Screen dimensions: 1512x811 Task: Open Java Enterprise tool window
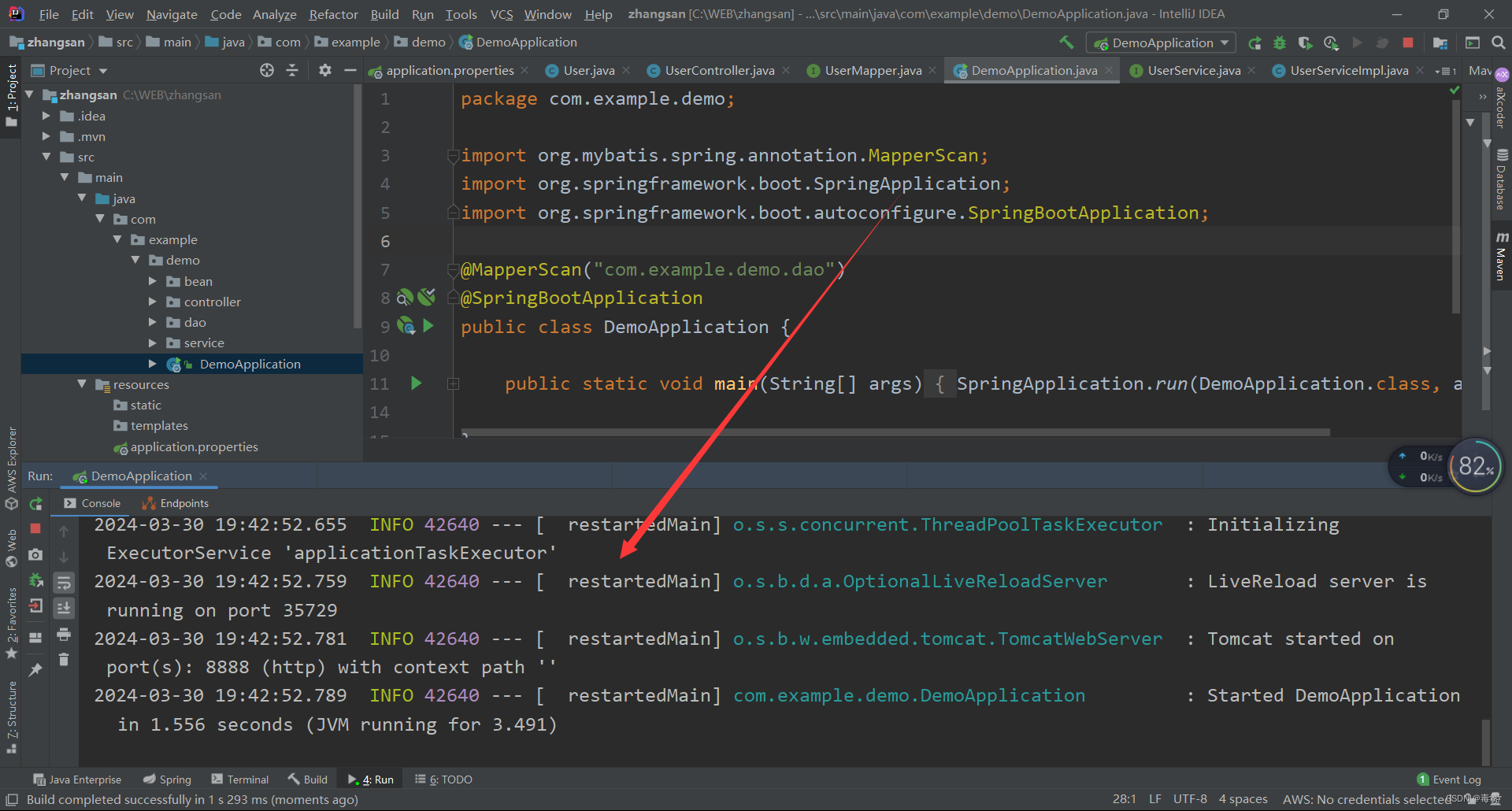[77, 780]
